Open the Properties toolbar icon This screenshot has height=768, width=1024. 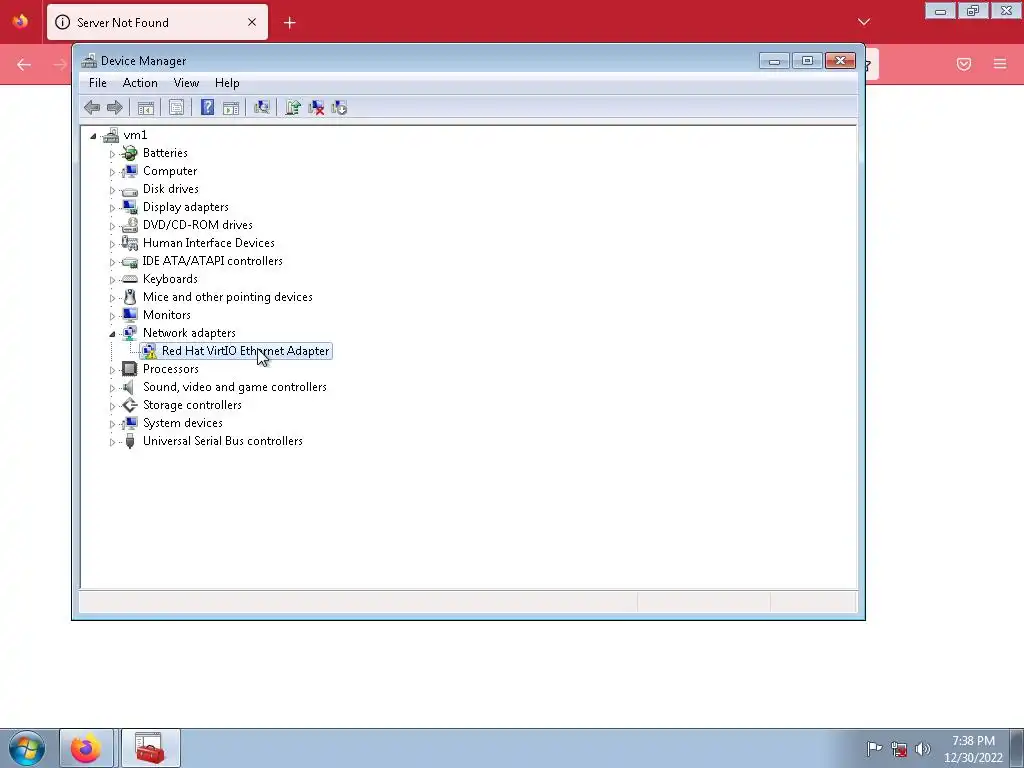[176, 108]
